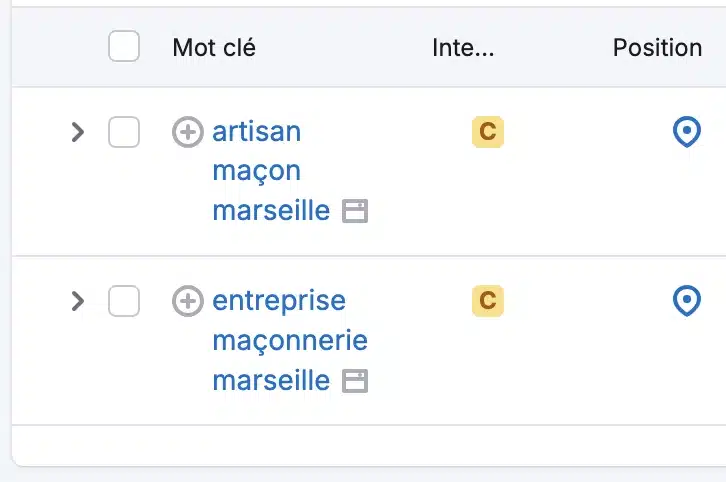The height and width of the screenshot is (482, 726).
Task: Sort by the Position column header
Action: 657,48
